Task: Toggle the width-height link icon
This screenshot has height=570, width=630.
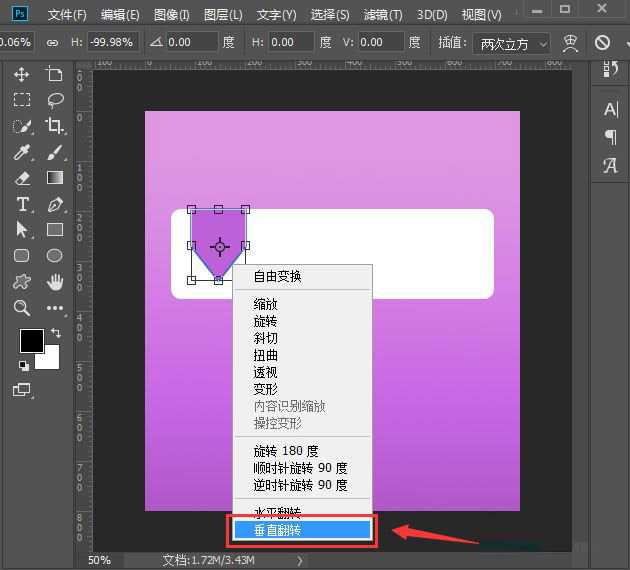Action: tap(52, 43)
